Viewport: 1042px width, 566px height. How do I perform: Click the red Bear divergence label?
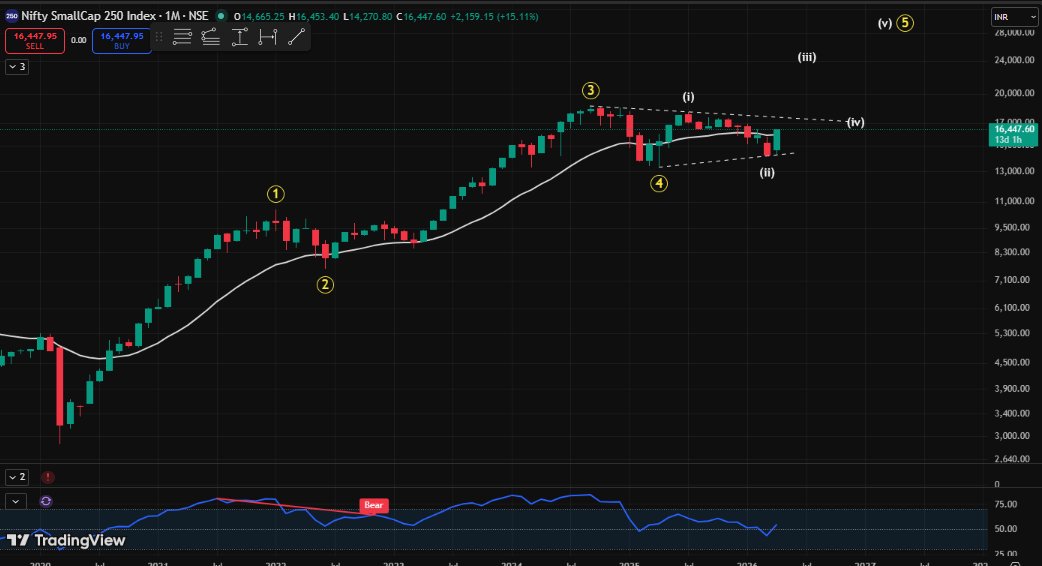(x=373, y=506)
